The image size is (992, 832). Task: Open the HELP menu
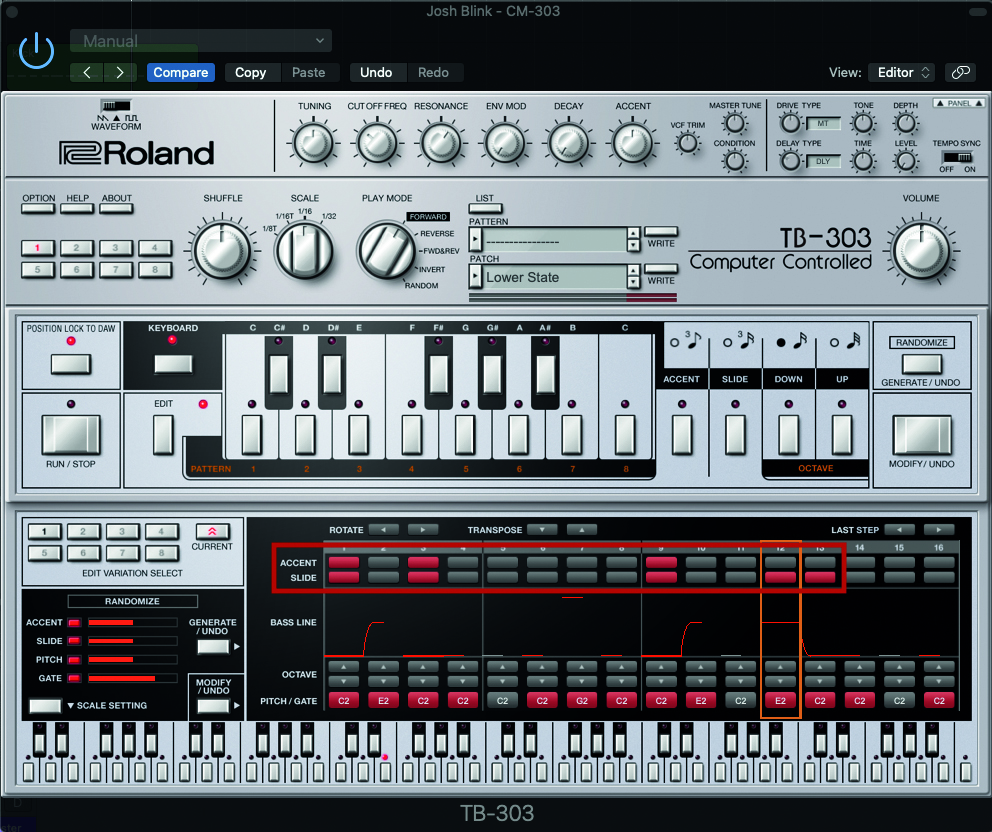(x=77, y=209)
